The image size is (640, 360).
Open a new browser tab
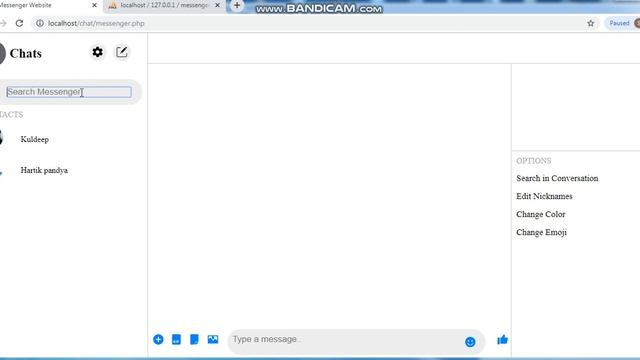237,5
